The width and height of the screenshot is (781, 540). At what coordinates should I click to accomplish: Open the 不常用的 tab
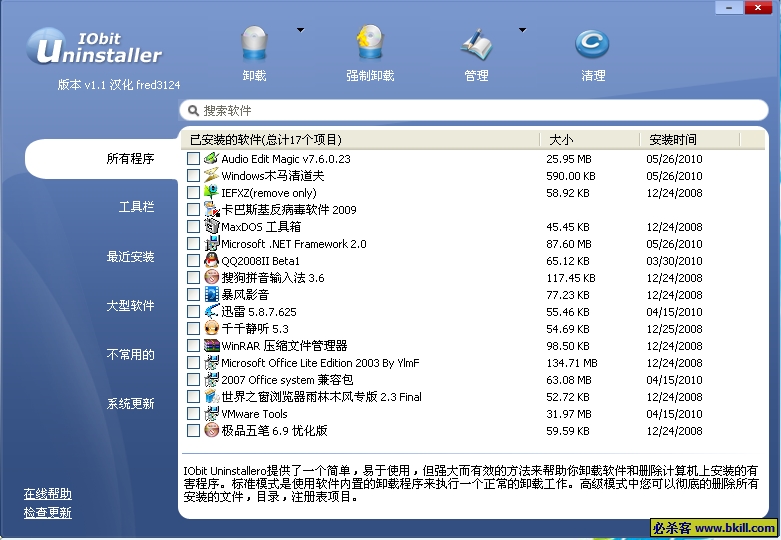click(x=130, y=355)
